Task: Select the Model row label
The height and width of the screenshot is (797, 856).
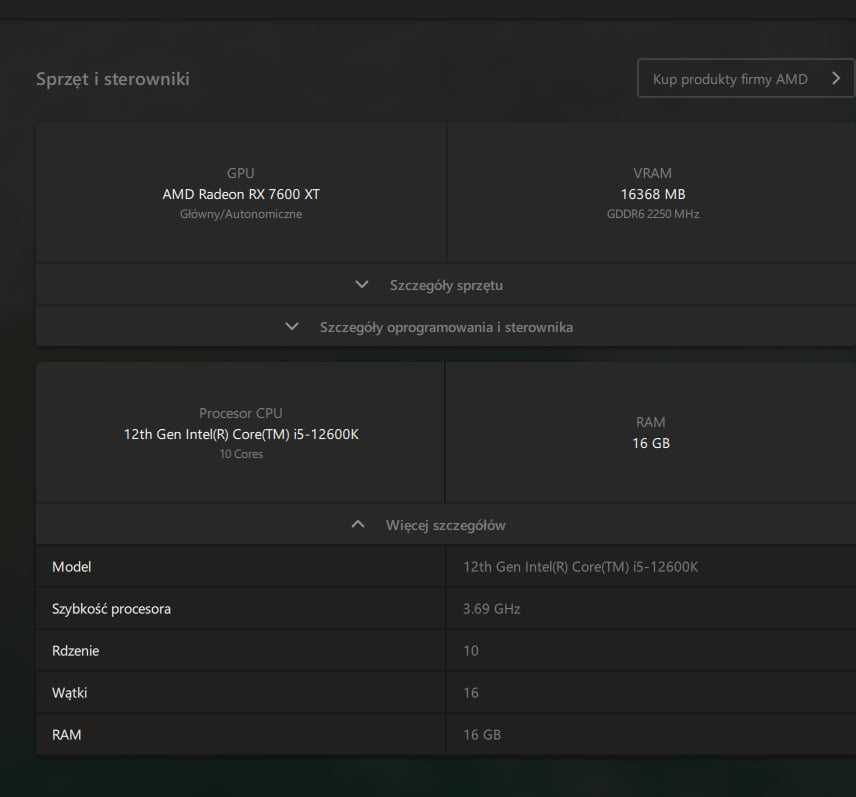Action: point(72,567)
